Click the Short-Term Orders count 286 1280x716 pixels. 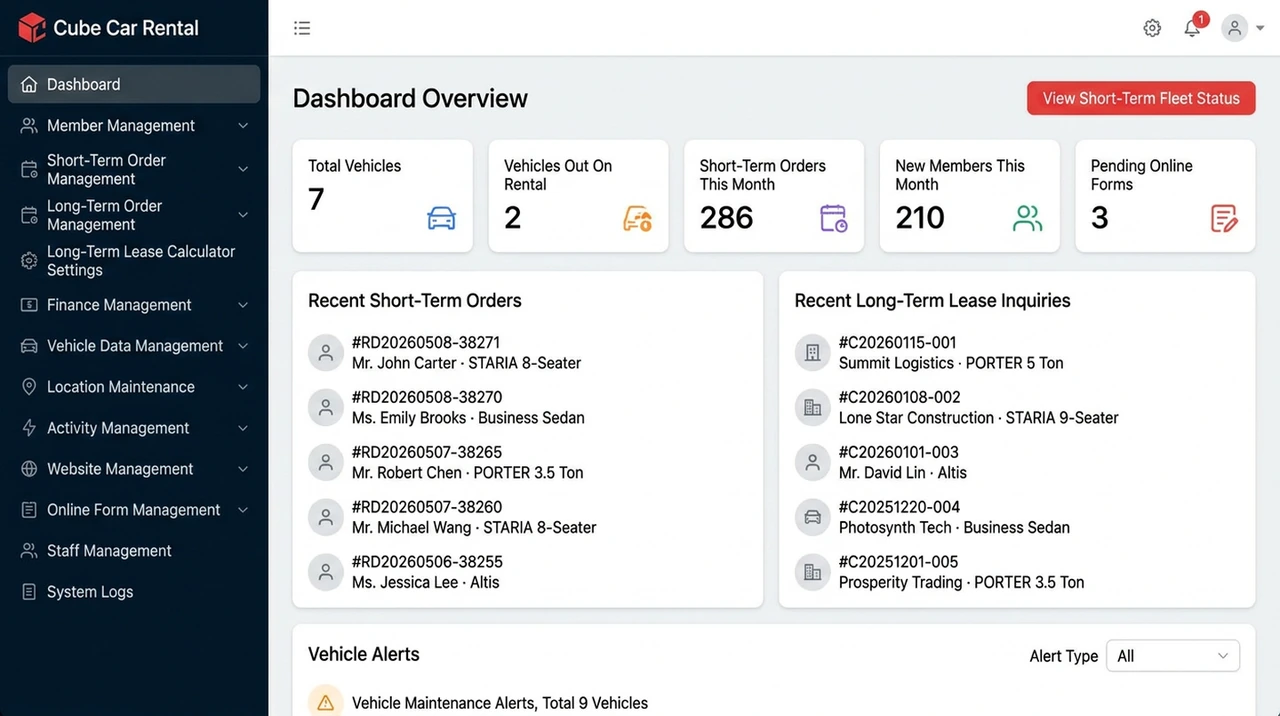point(727,217)
